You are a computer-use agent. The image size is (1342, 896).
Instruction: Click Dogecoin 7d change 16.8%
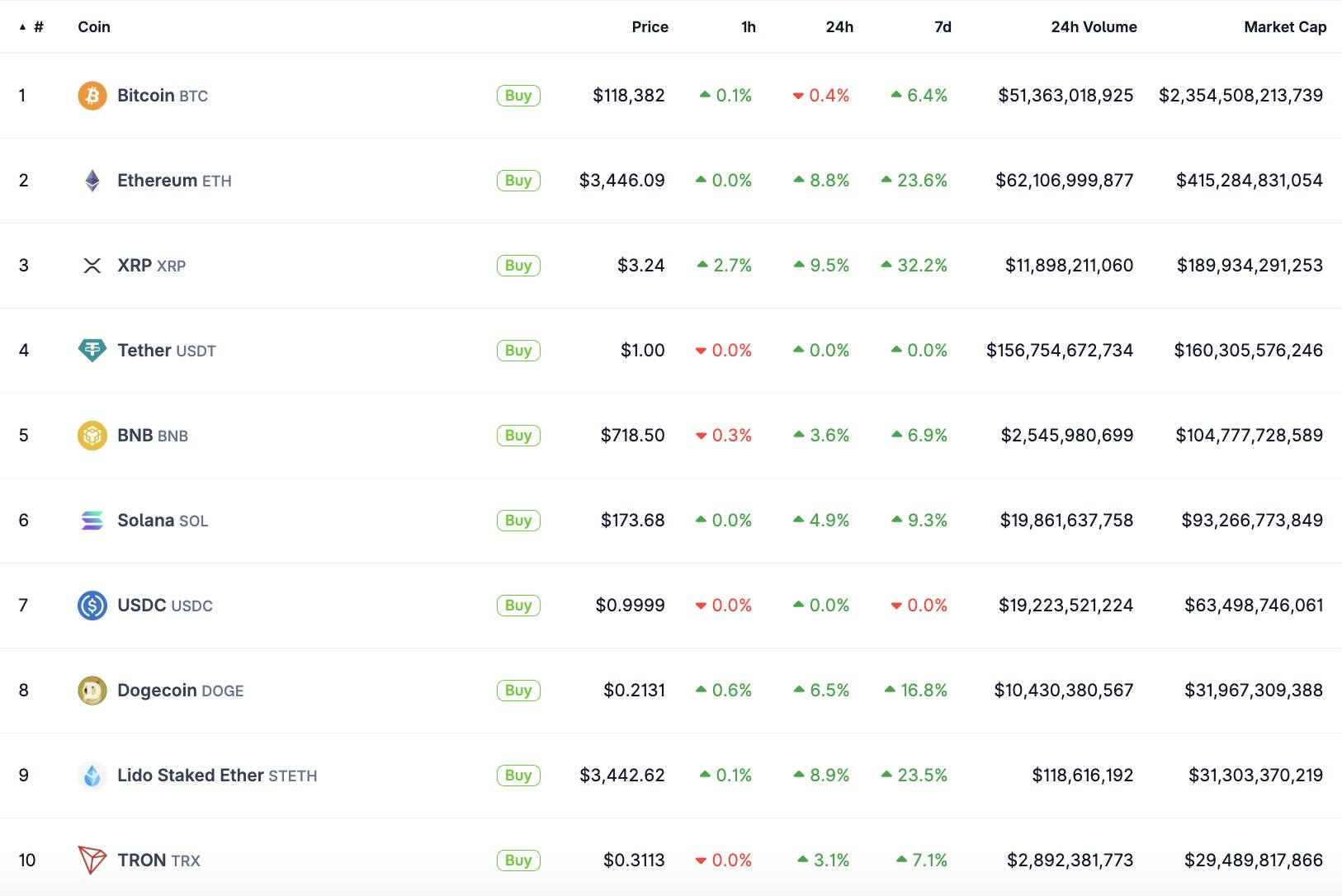click(916, 691)
